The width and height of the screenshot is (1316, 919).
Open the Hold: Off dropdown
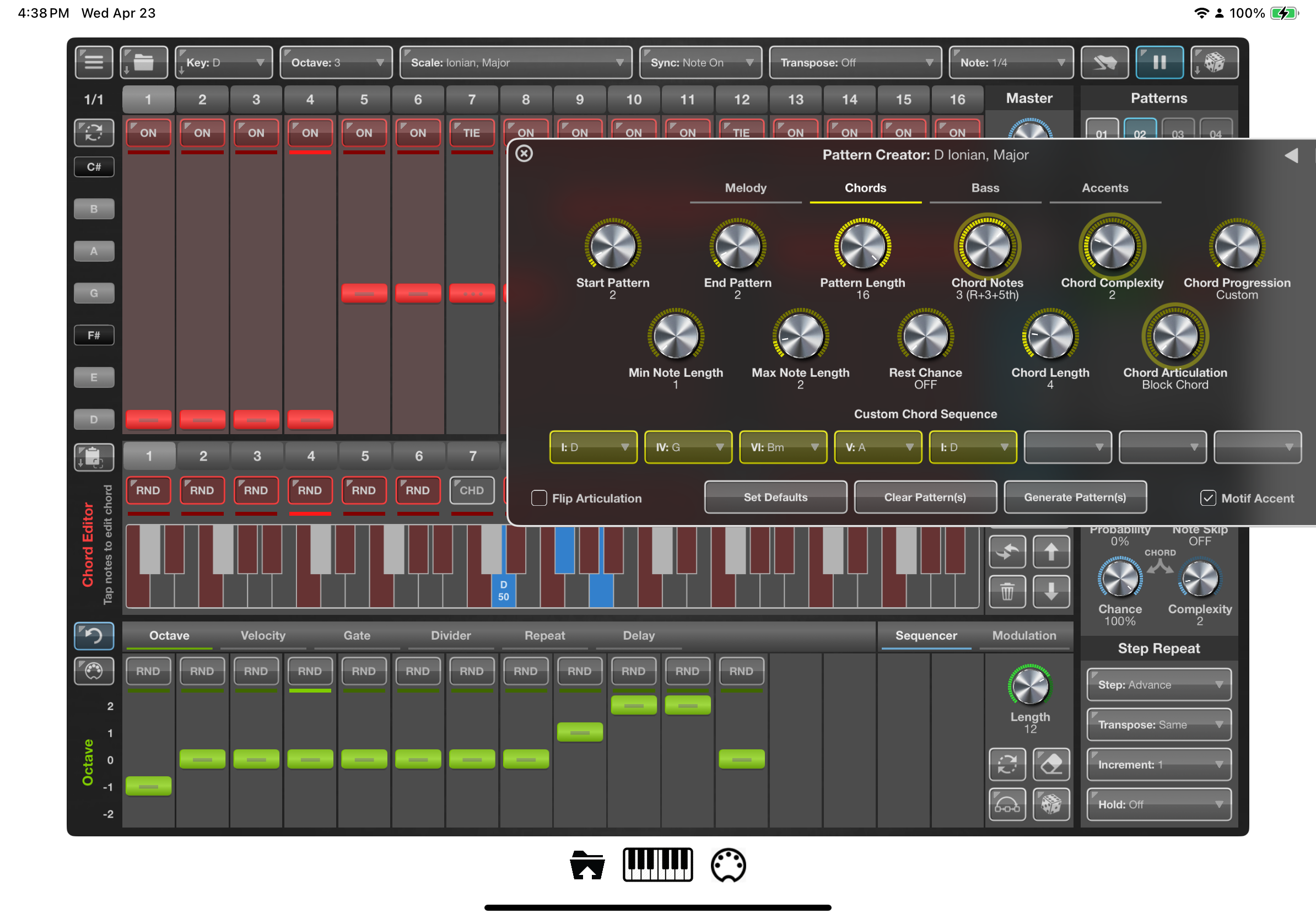[1159, 804]
